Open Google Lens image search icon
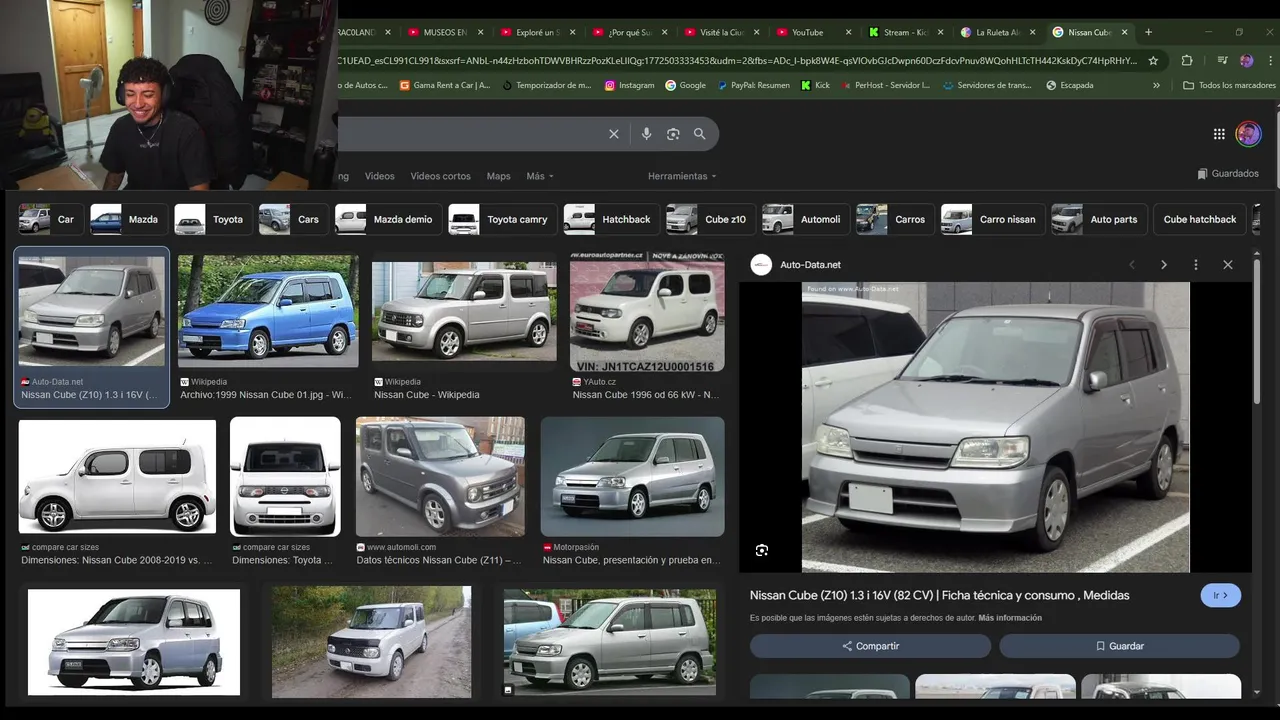Viewport: 1280px width, 720px height. [x=673, y=134]
